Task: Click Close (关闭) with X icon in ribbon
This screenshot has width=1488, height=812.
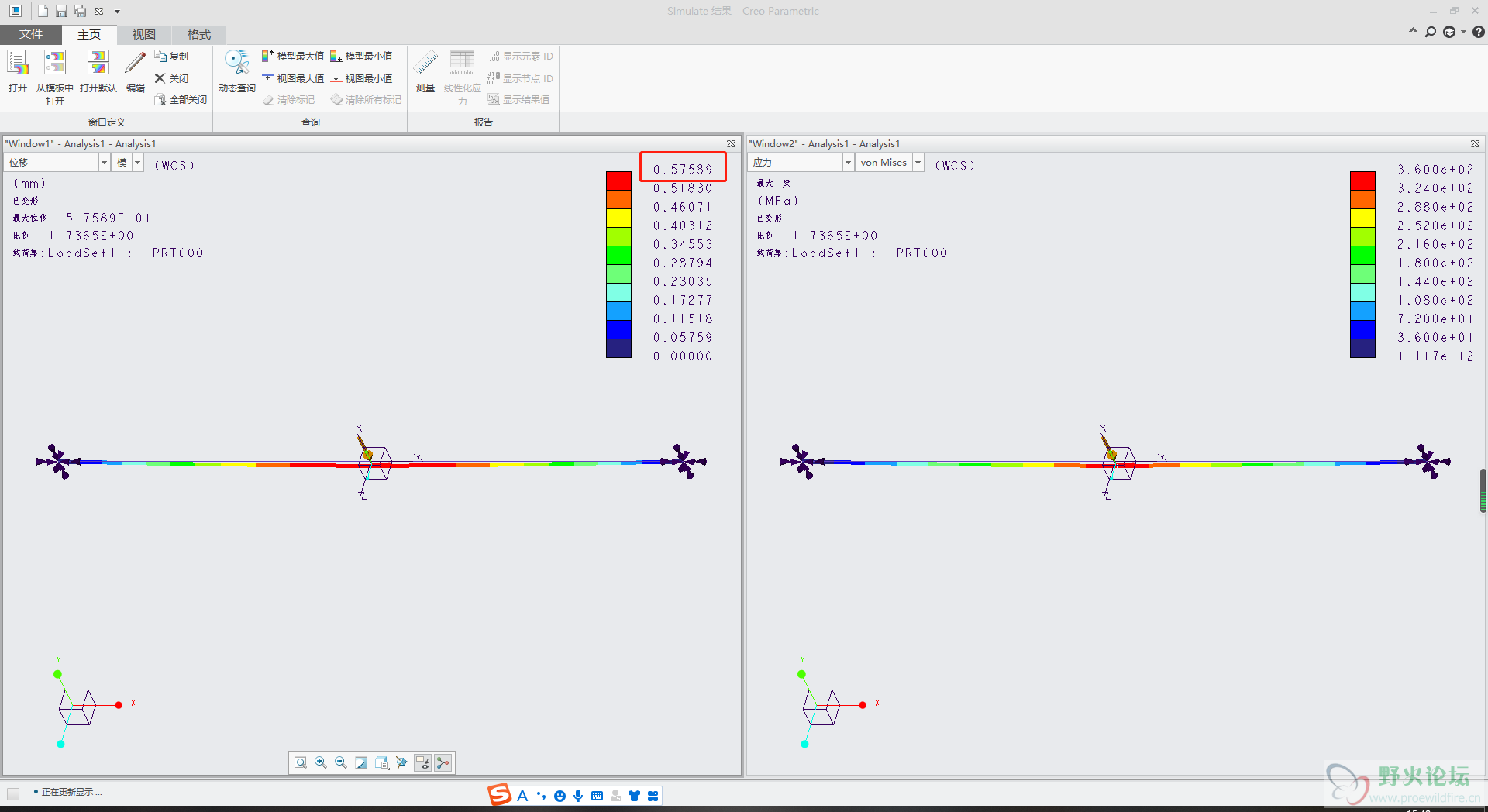Action: tap(171, 78)
